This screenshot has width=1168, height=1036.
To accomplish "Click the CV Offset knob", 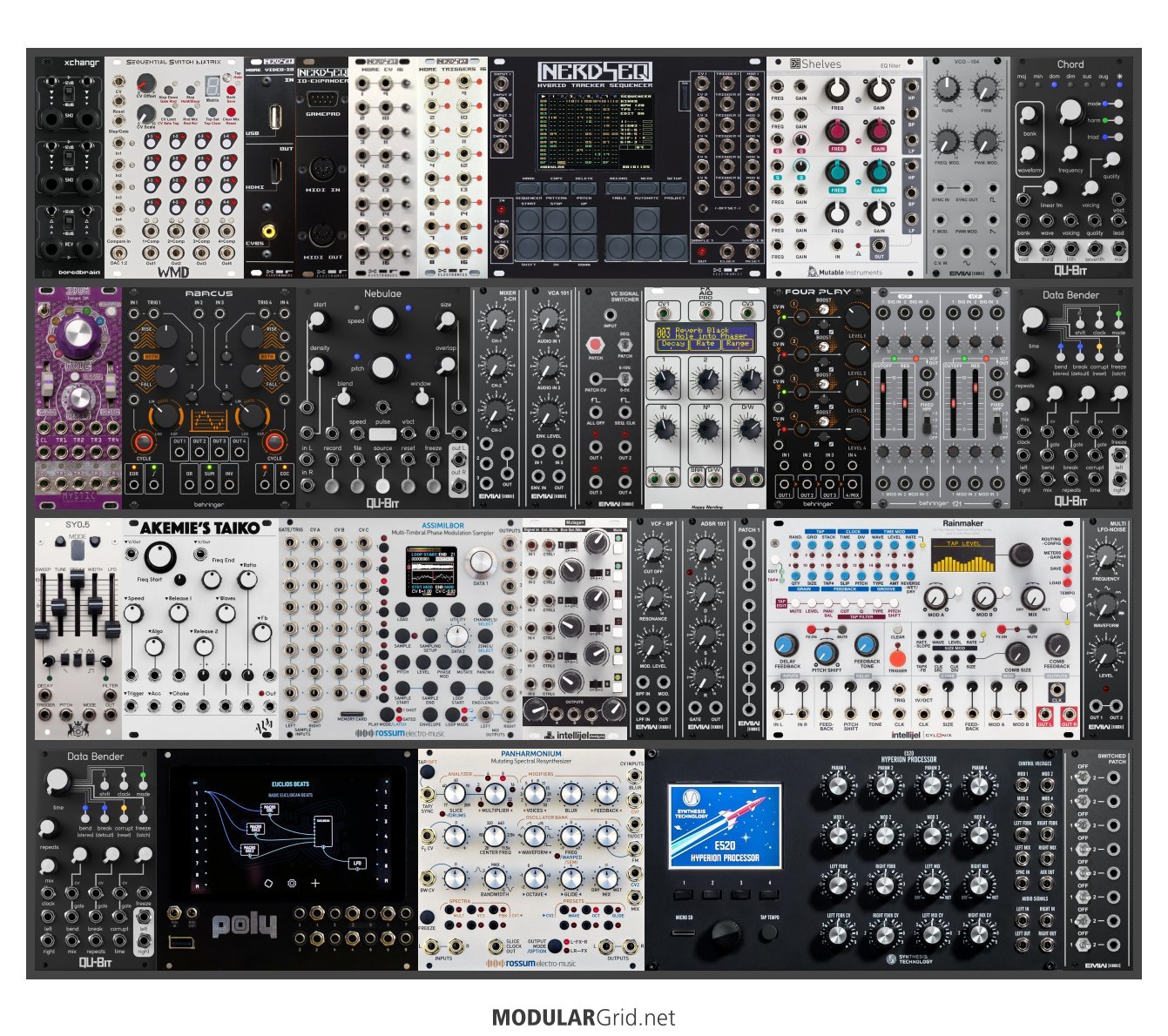I will coord(145,84).
